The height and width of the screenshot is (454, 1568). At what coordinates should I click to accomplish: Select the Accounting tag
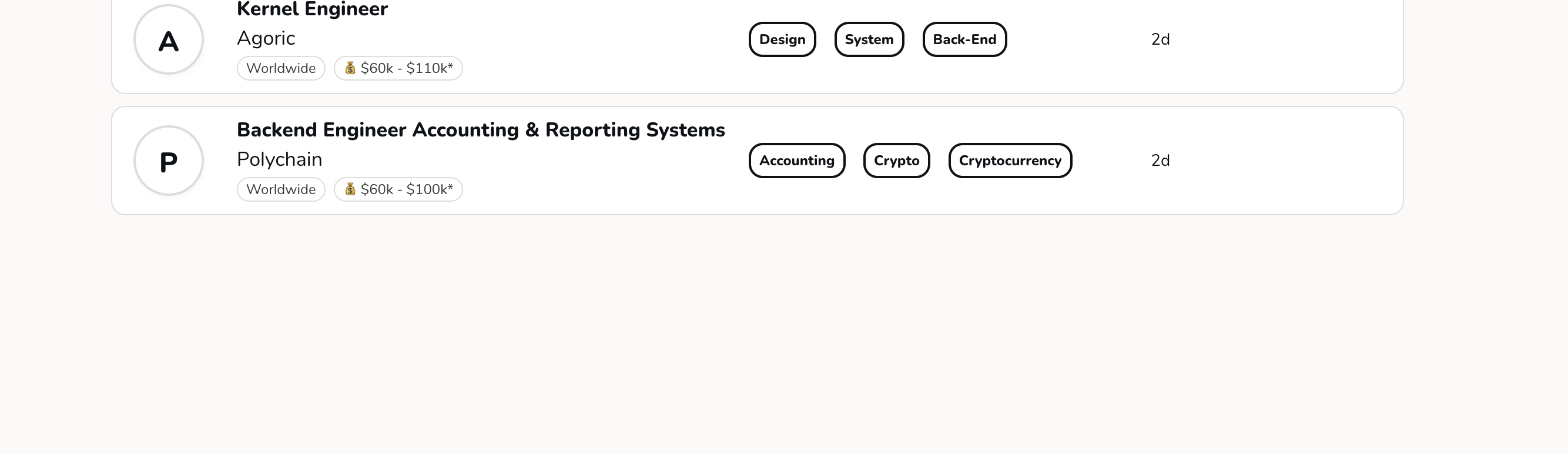797,161
